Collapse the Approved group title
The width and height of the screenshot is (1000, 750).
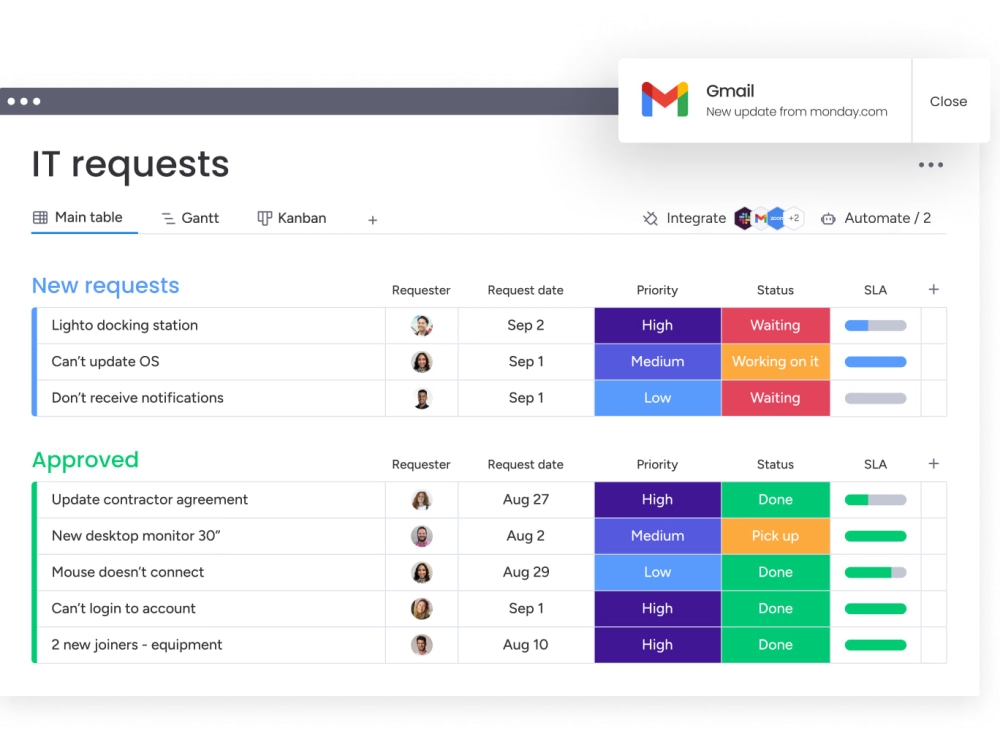click(85, 460)
